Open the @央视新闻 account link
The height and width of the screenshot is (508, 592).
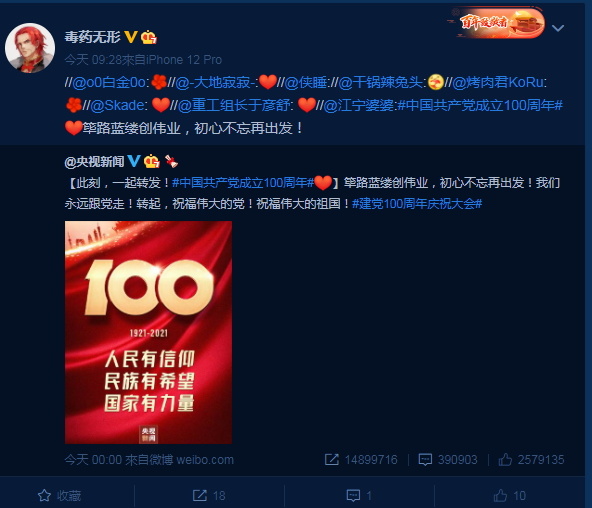94,162
